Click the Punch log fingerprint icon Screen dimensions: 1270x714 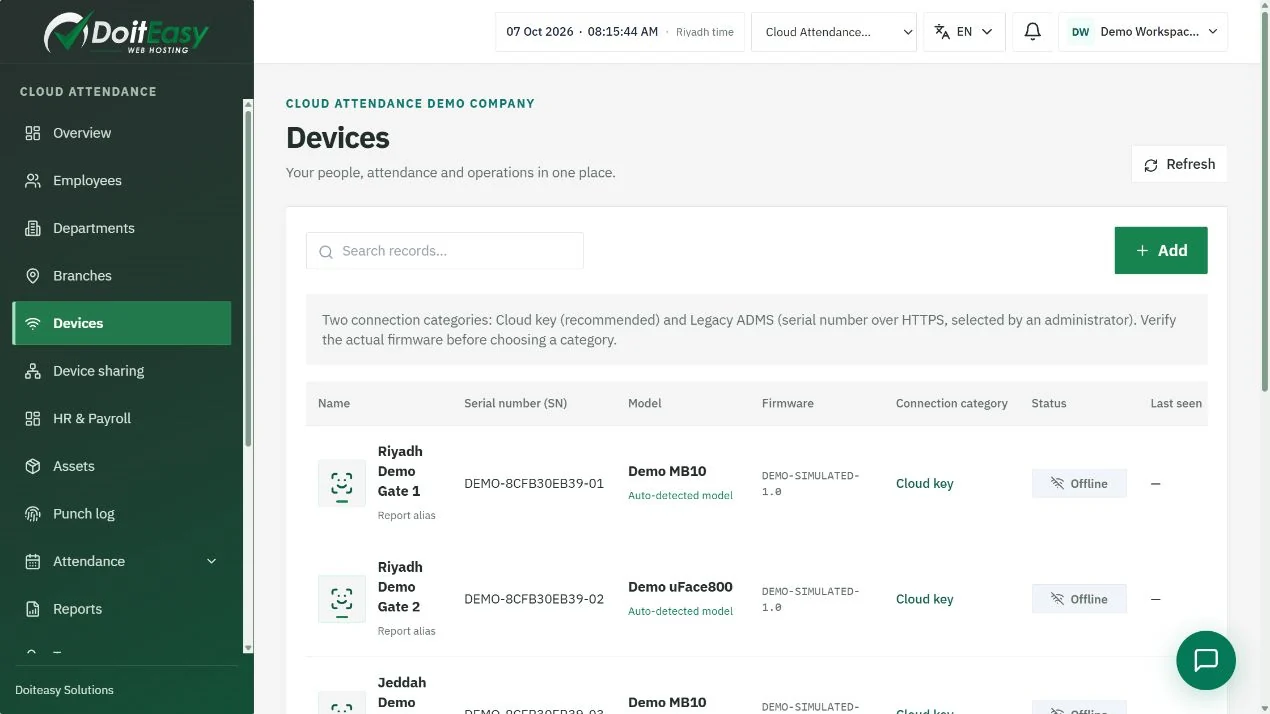pos(33,514)
